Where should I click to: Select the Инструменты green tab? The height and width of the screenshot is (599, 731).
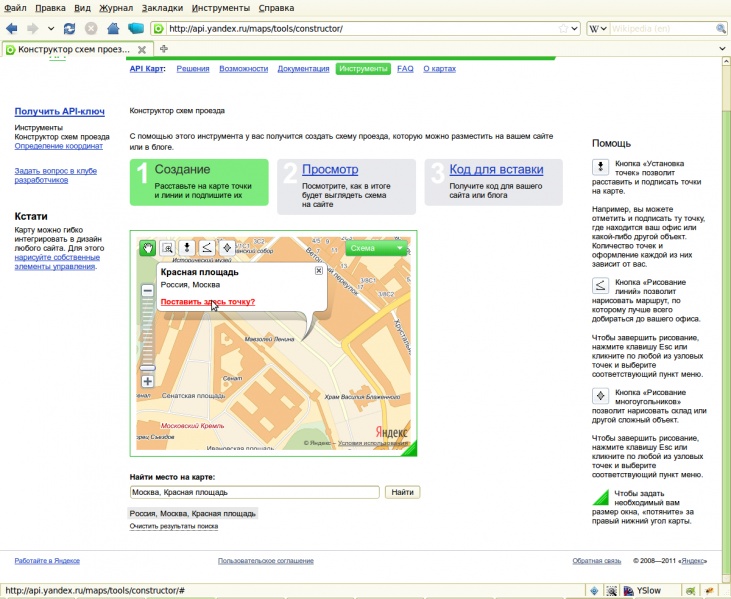tap(363, 69)
